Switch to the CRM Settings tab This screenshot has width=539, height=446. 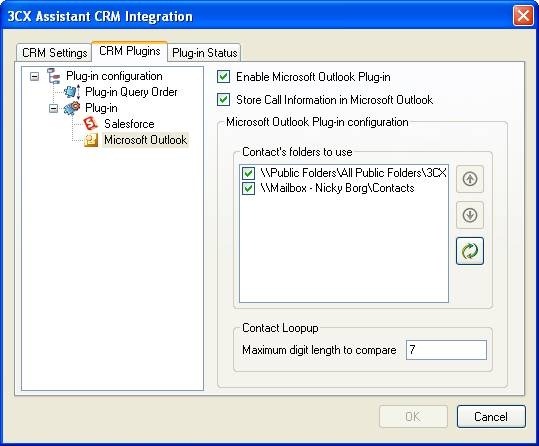click(54, 53)
